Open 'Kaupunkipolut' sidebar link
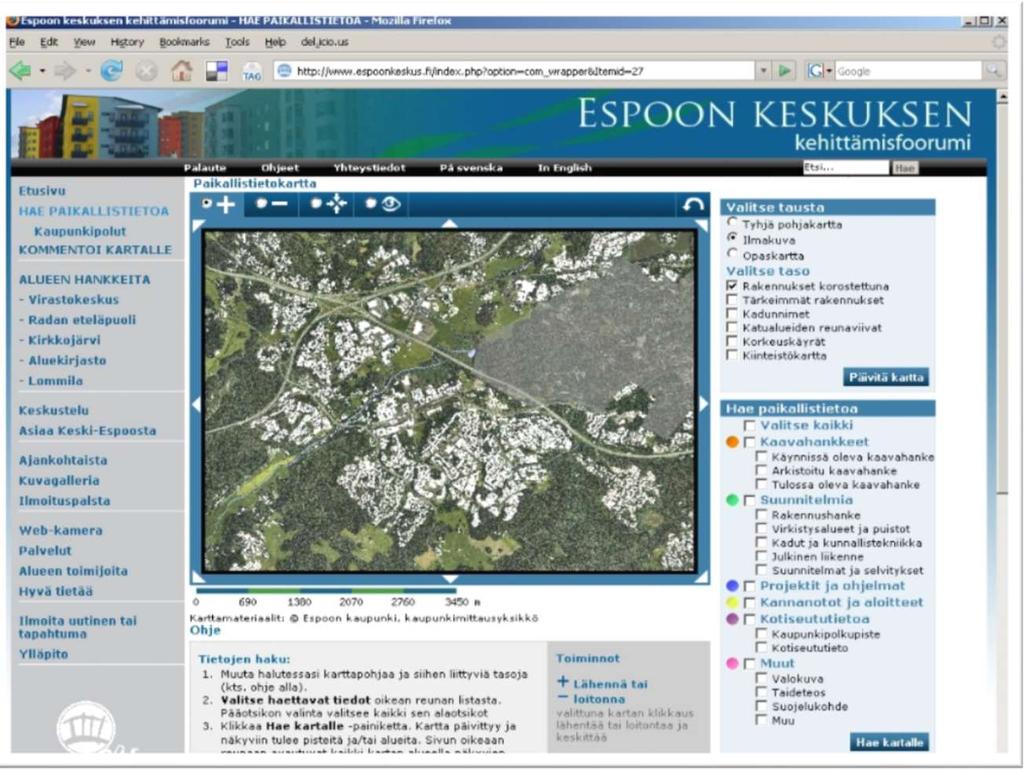This screenshot has height=769, width=1024. (x=80, y=231)
